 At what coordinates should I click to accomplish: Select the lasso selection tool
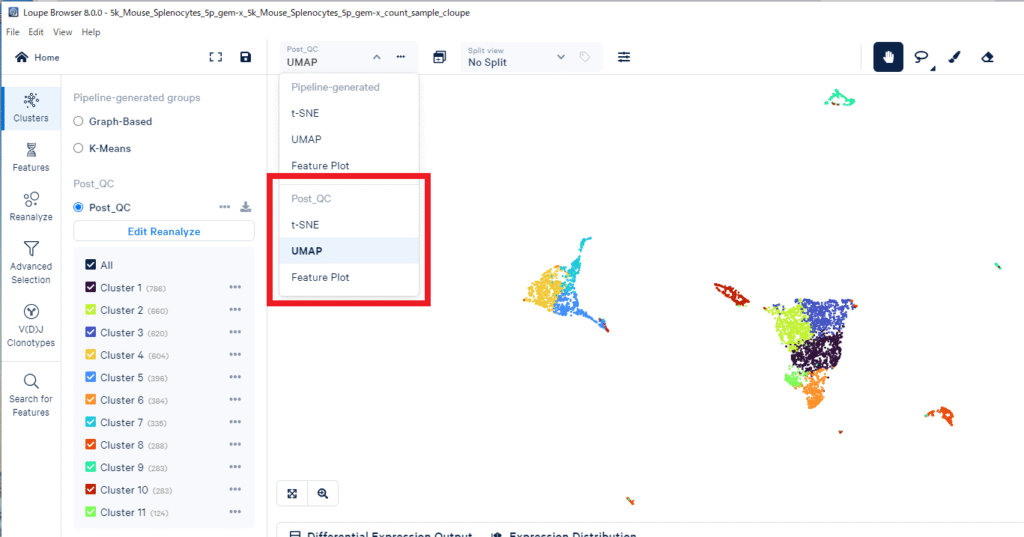point(921,57)
